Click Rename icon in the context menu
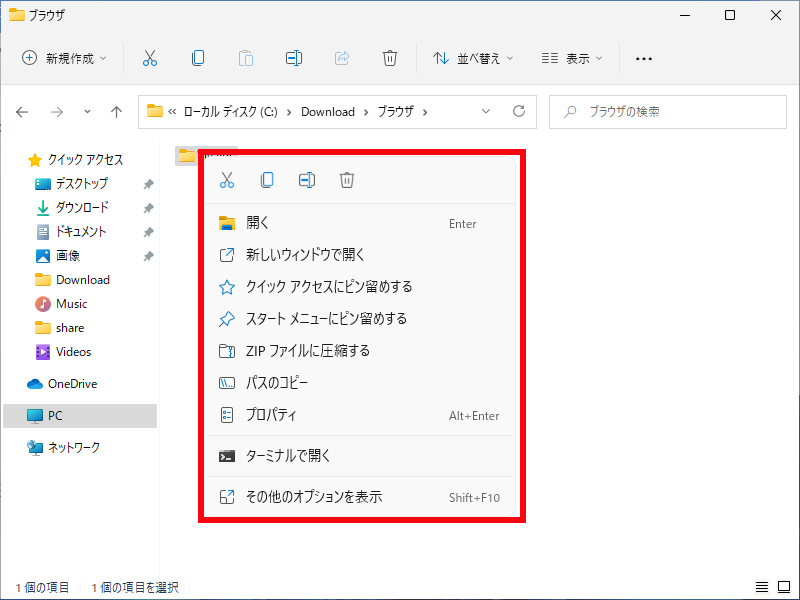This screenshot has width=800, height=600. pos(307,180)
